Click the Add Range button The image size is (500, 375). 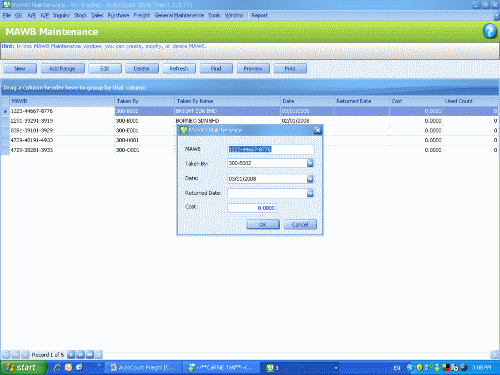pos(62,69)
